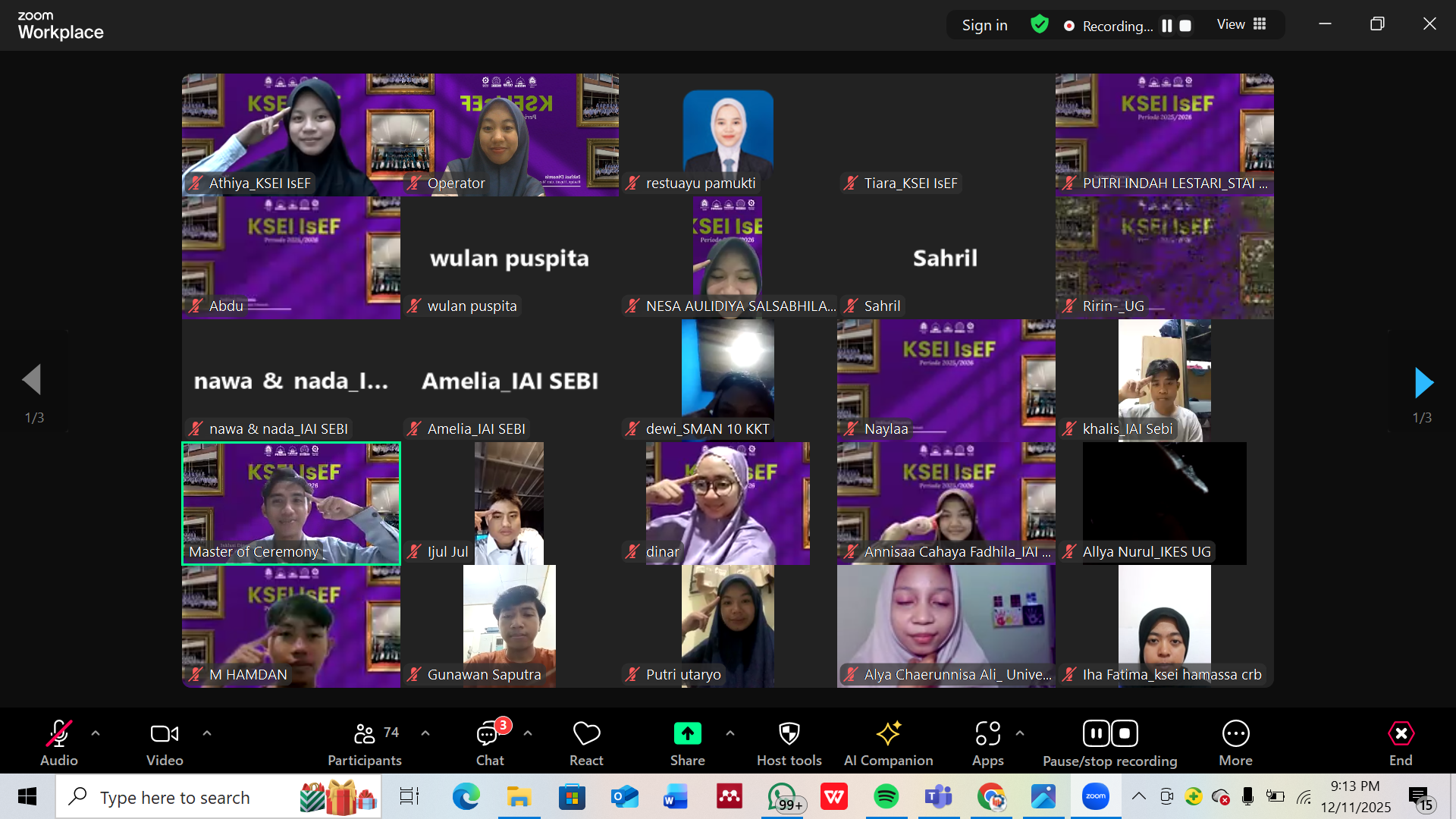Click the green Share screen button

[687, 734]
